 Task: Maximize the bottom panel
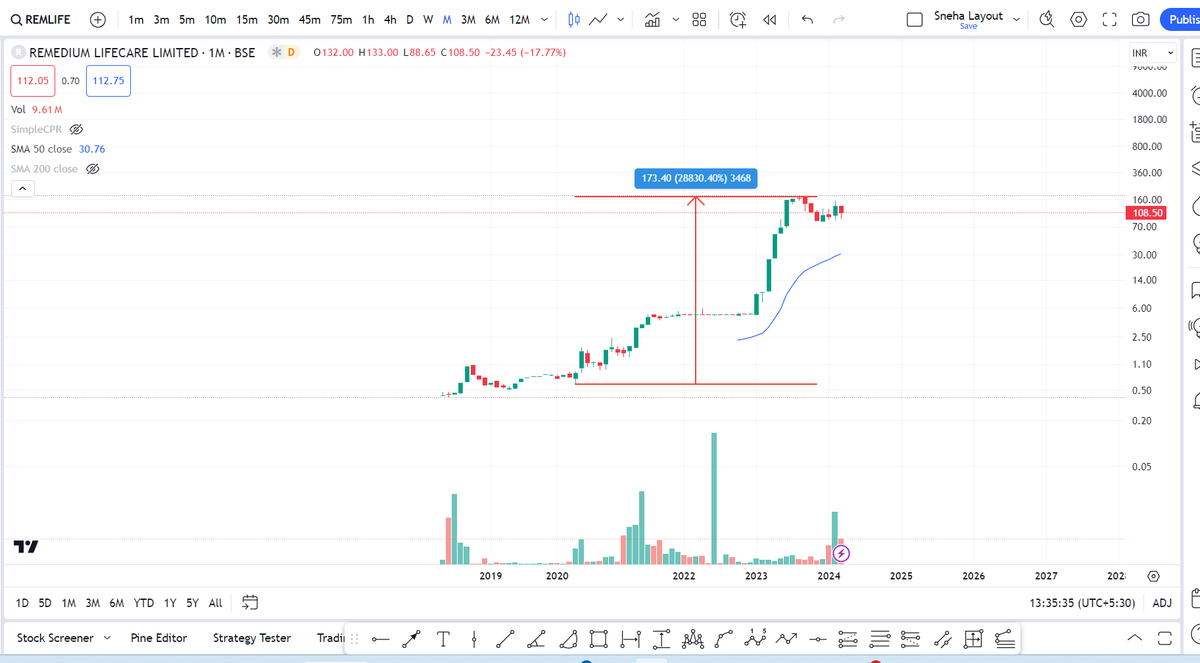coord(1164,638)
